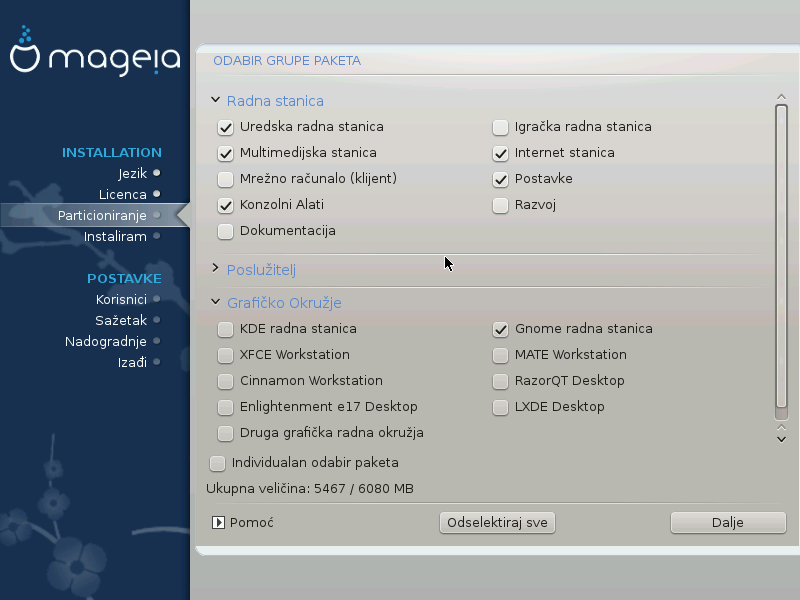
Task: Select Licenca step in sidebar
Action: click(122, 194)
